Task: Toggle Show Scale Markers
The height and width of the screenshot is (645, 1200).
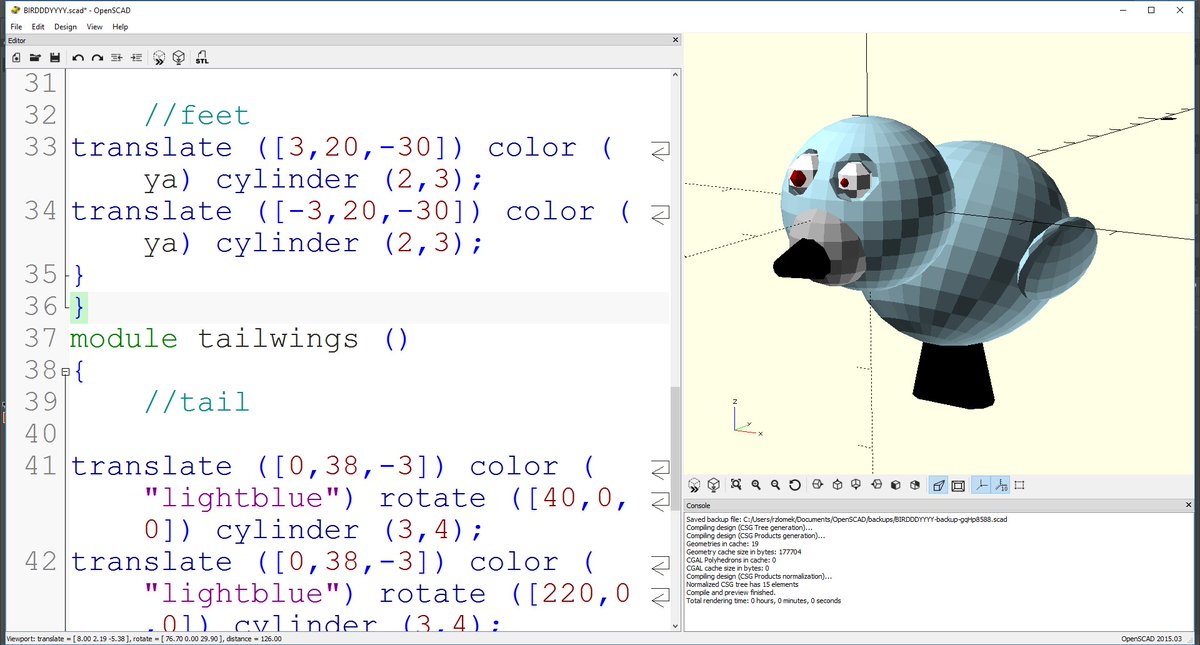Action: click(x=1000, y=485)
